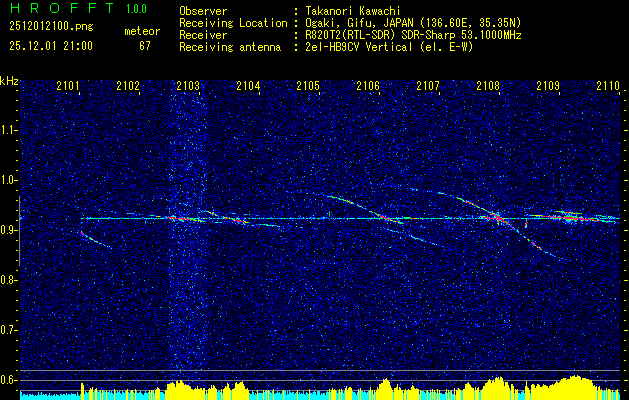629x400 pixels.
Task: Click the Receiving Location label
Action: [233, 23]
